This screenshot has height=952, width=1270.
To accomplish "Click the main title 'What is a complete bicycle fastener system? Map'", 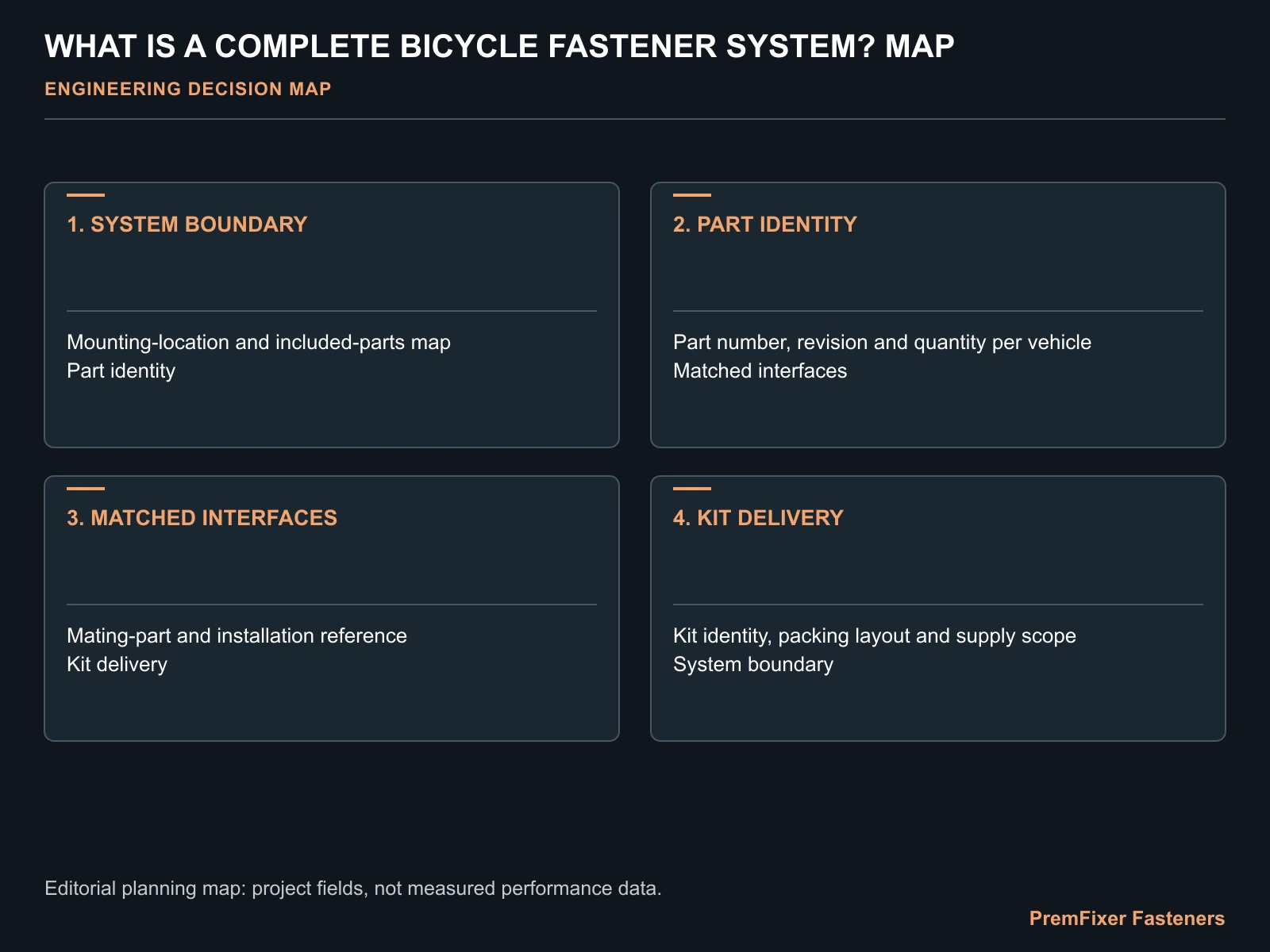I will (499, 47).
